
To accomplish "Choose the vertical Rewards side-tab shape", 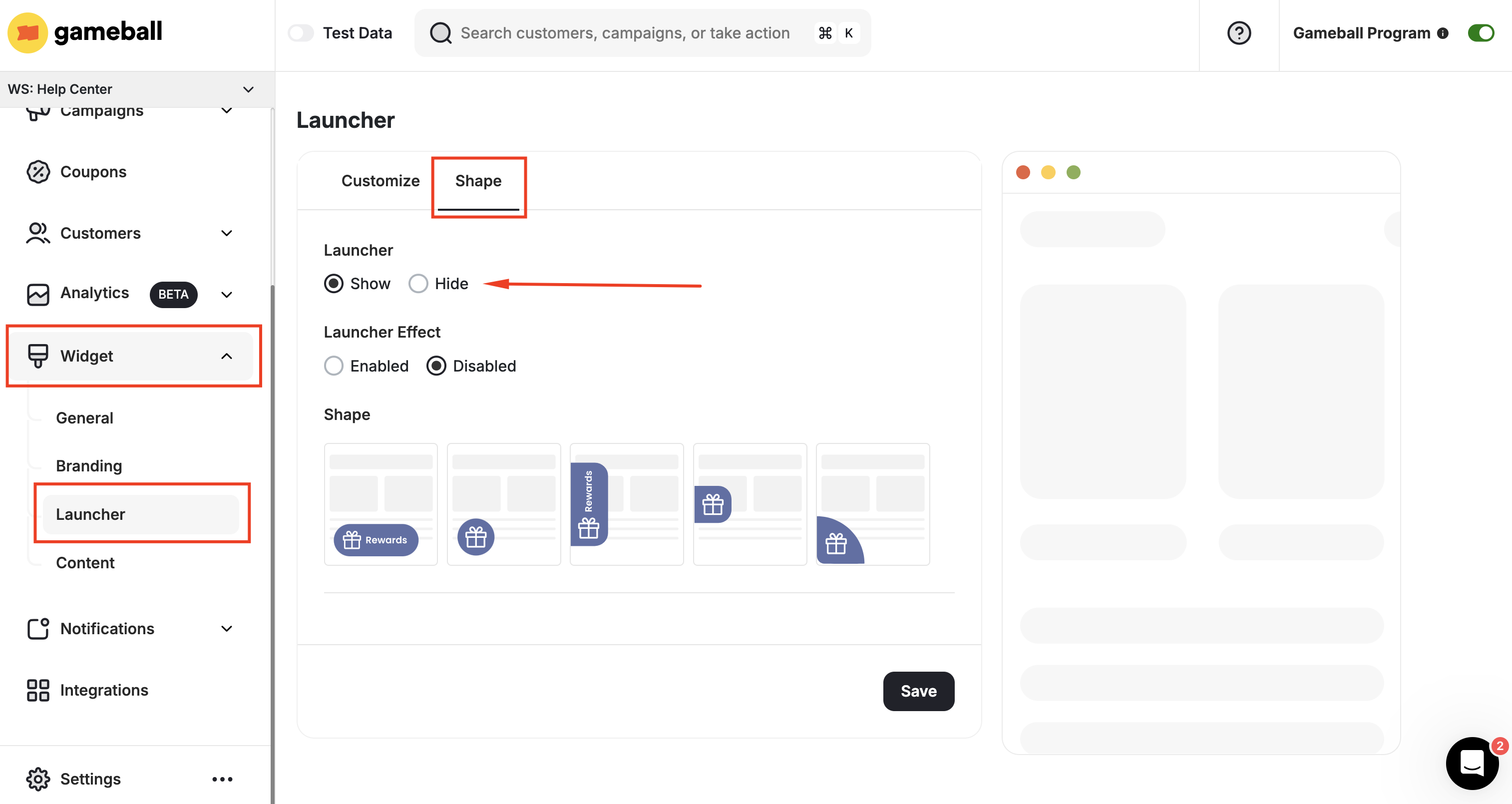I will tap(626, 504).
